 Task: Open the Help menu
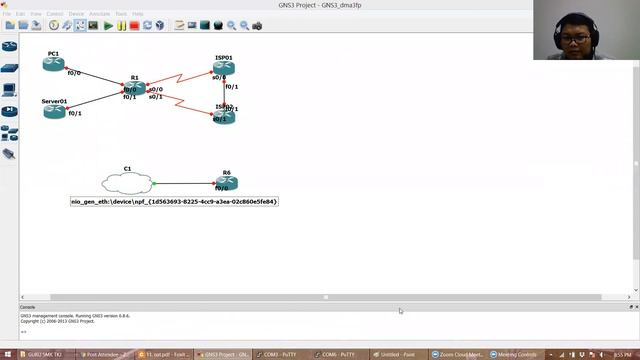tap(138, 14)
